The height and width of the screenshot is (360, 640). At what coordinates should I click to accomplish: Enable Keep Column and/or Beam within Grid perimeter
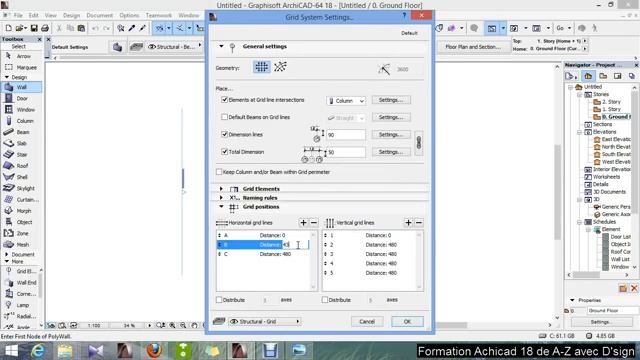[x=219, y=172]
